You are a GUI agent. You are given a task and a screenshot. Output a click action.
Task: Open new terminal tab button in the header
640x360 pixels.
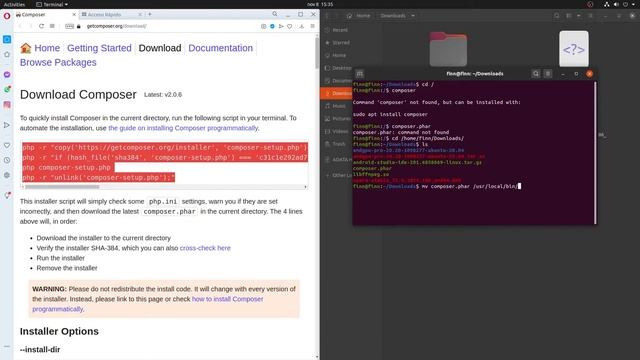(360, 74)
